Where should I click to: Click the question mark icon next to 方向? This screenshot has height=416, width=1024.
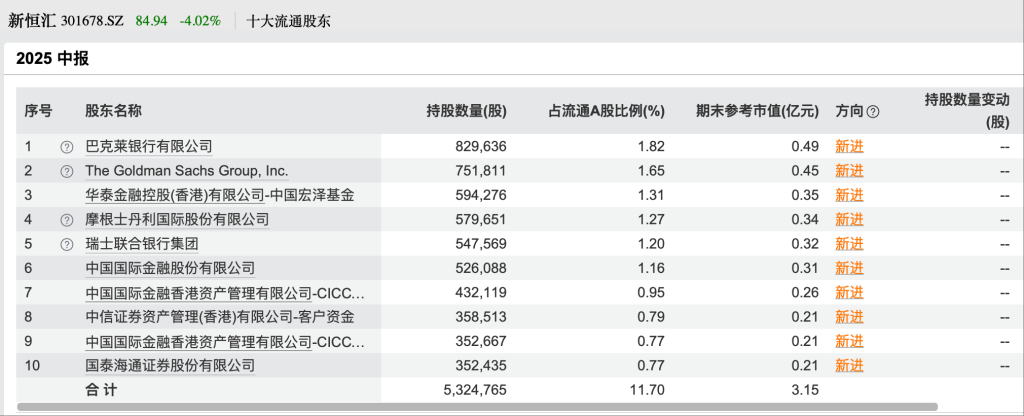click(x=872, y=112)
